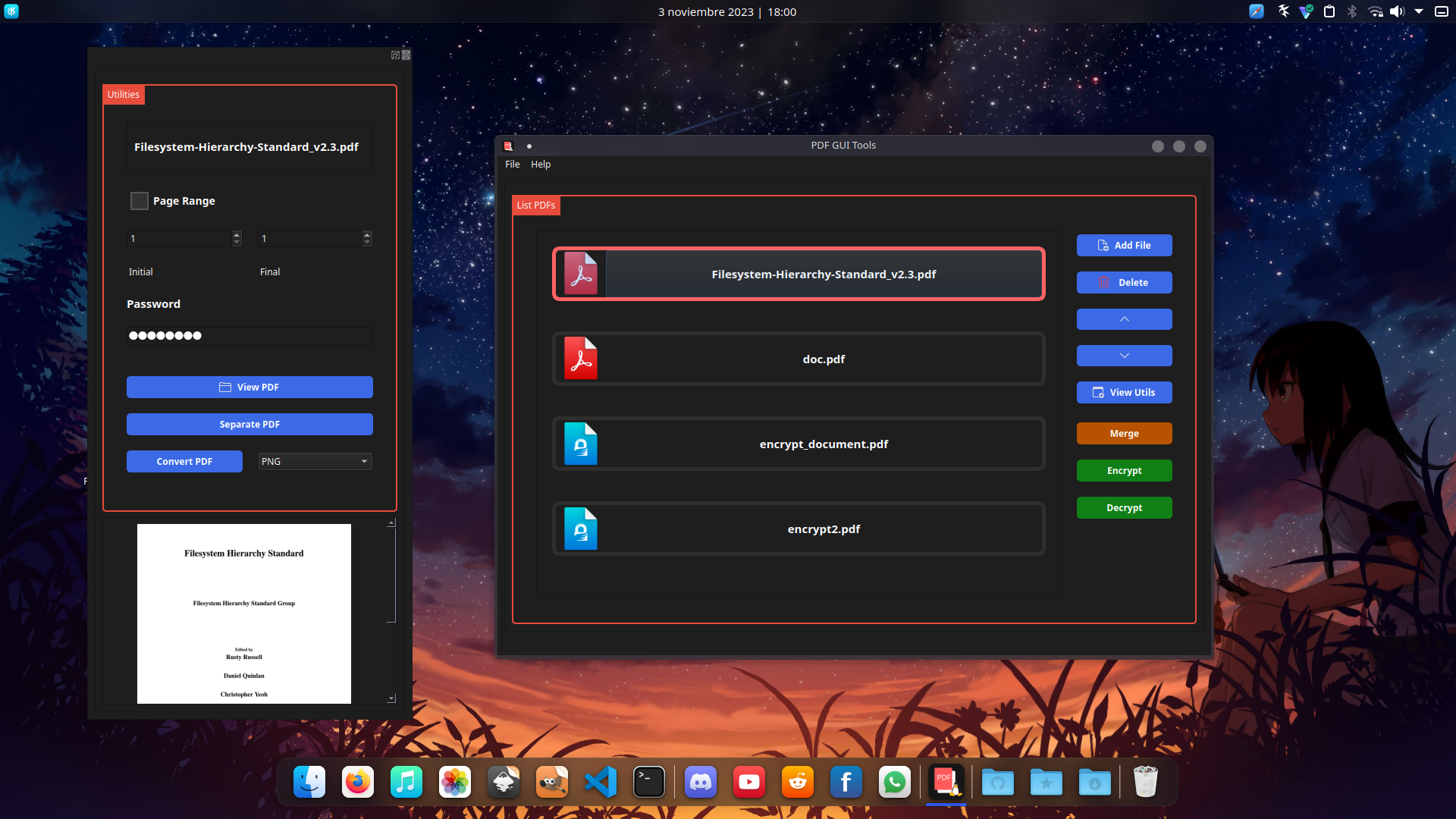This screenshot has height=819, width=1456.
Task: Click the Add File button
Action: pos(1124,245)
